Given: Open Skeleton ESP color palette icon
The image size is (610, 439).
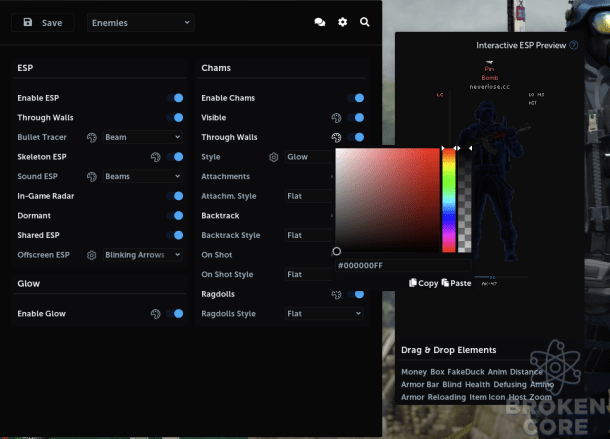Looking at the screenshot, I should point(156,157).
